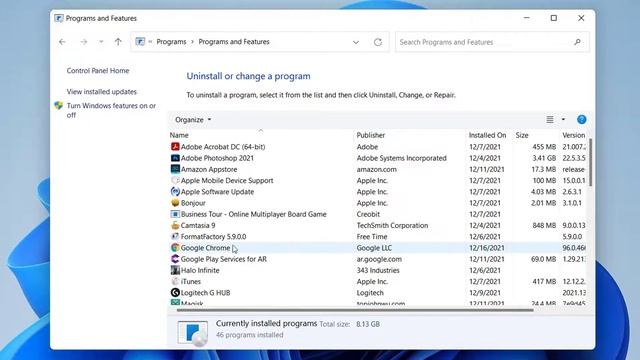Viewport: 640px width, 360px height.
Task: Click the 12/16/2021 install date cell
Action: click(487, 248)
